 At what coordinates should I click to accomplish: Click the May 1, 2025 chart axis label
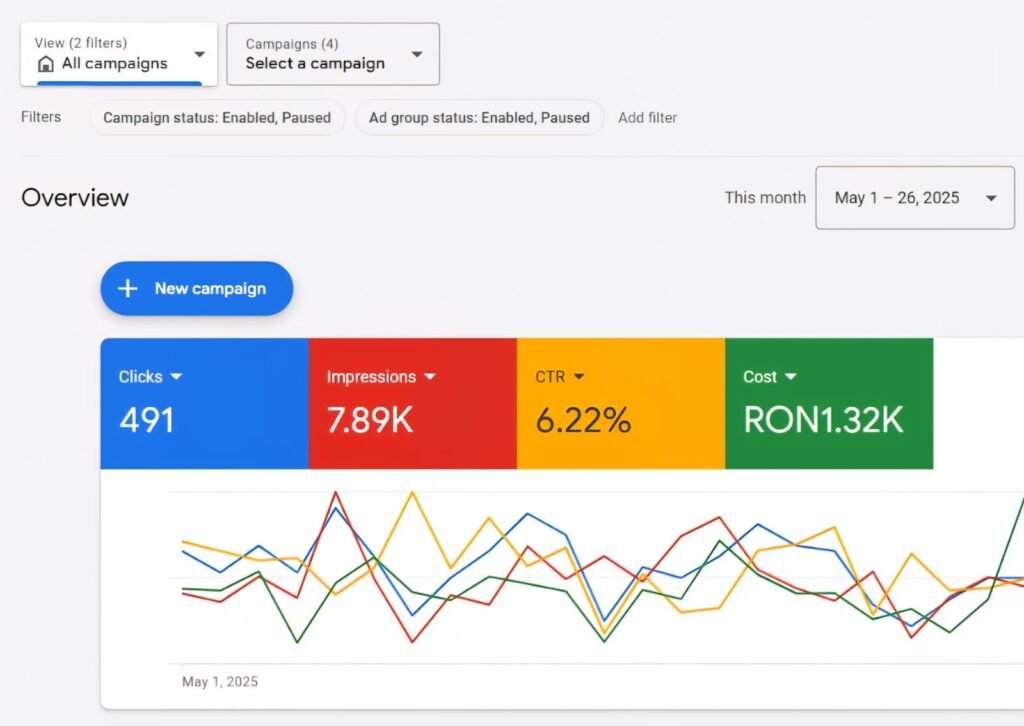(x=220, y=682)
